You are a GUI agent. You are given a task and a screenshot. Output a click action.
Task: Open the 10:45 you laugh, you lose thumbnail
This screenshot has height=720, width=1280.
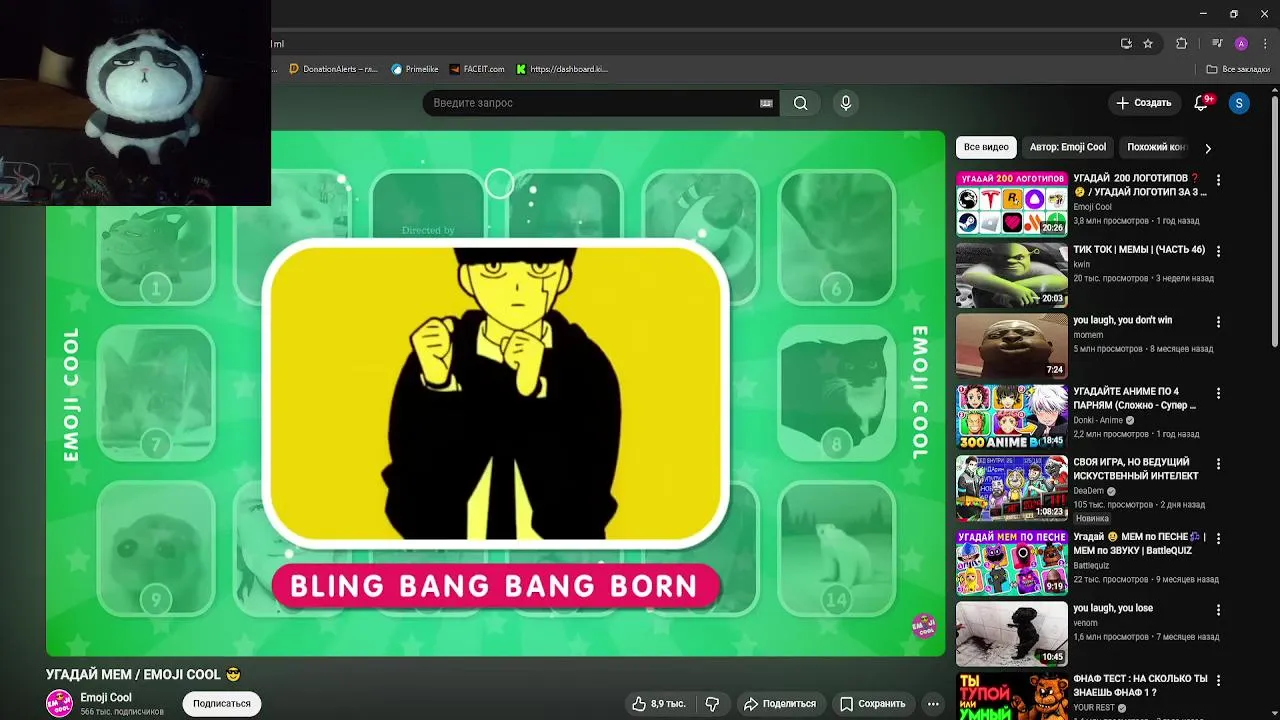pos(1012,634)
